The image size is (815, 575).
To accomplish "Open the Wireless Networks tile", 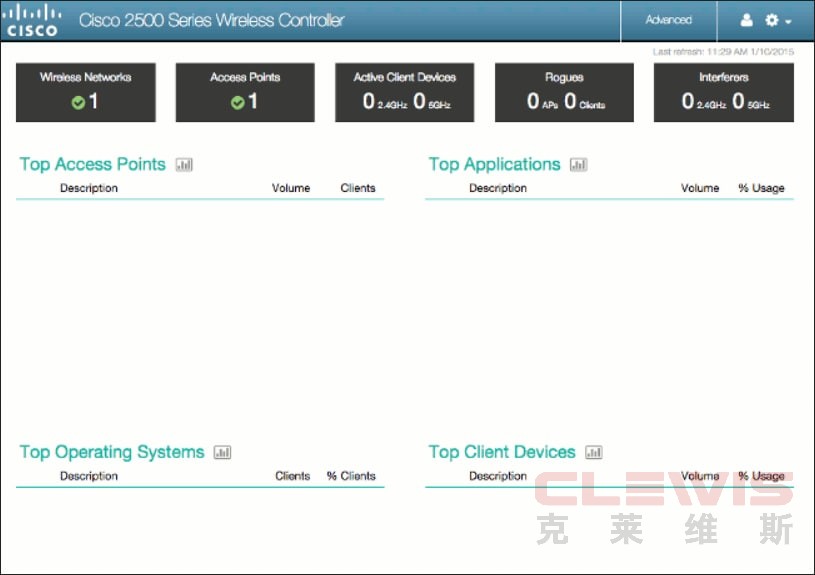I will [86, 93].
